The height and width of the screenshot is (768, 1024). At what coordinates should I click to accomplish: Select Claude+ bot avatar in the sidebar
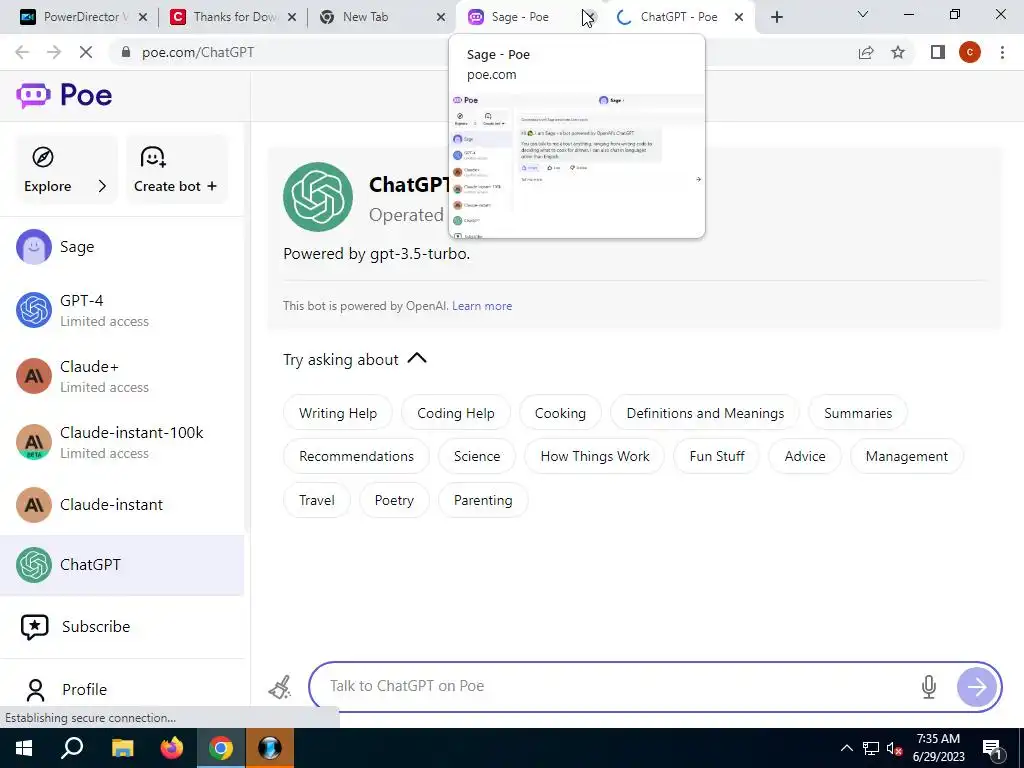(34, 376)
